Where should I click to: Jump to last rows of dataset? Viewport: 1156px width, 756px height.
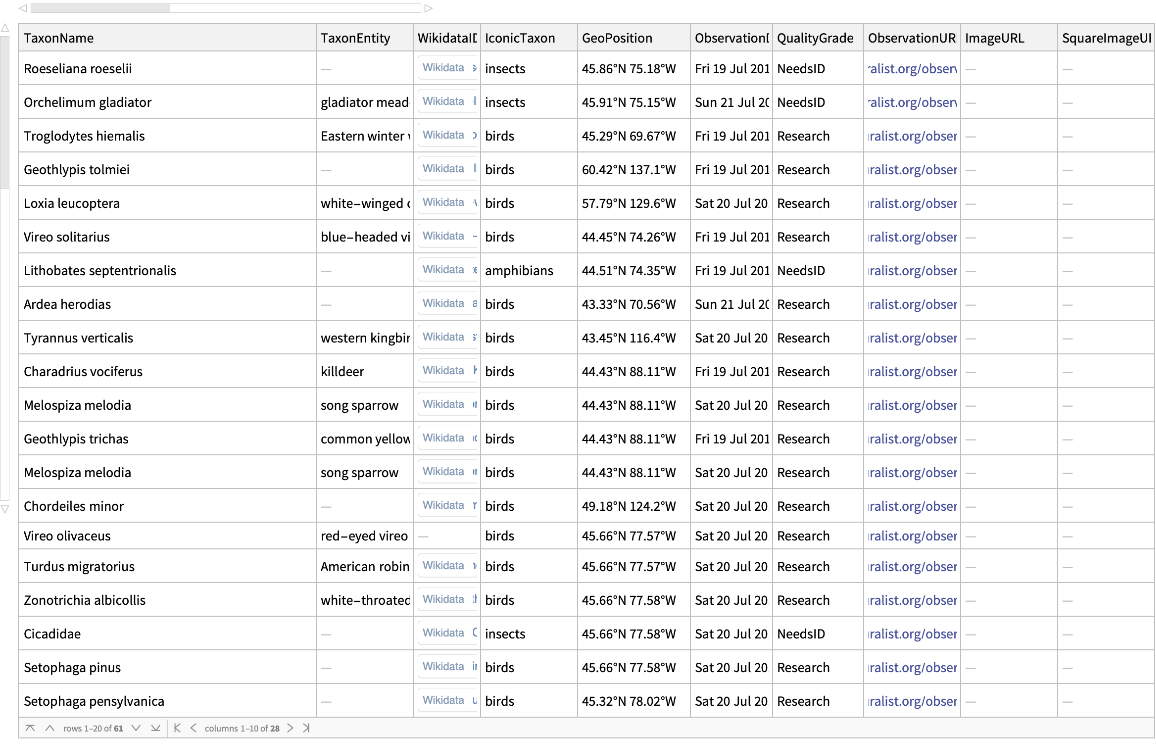(155, 728)
